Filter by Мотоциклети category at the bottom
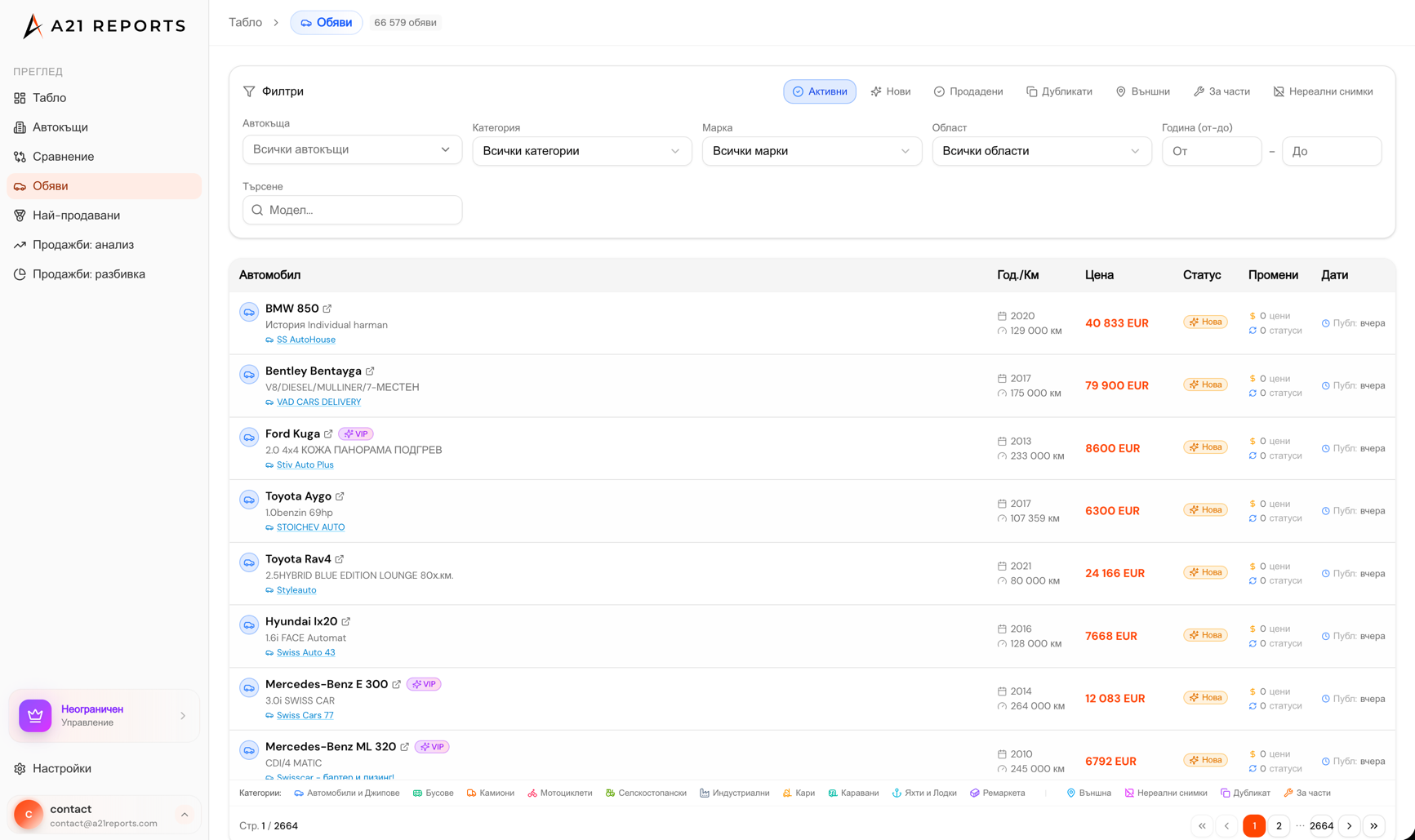Viewport: 1415px width, 840px height. pos(560,793)
